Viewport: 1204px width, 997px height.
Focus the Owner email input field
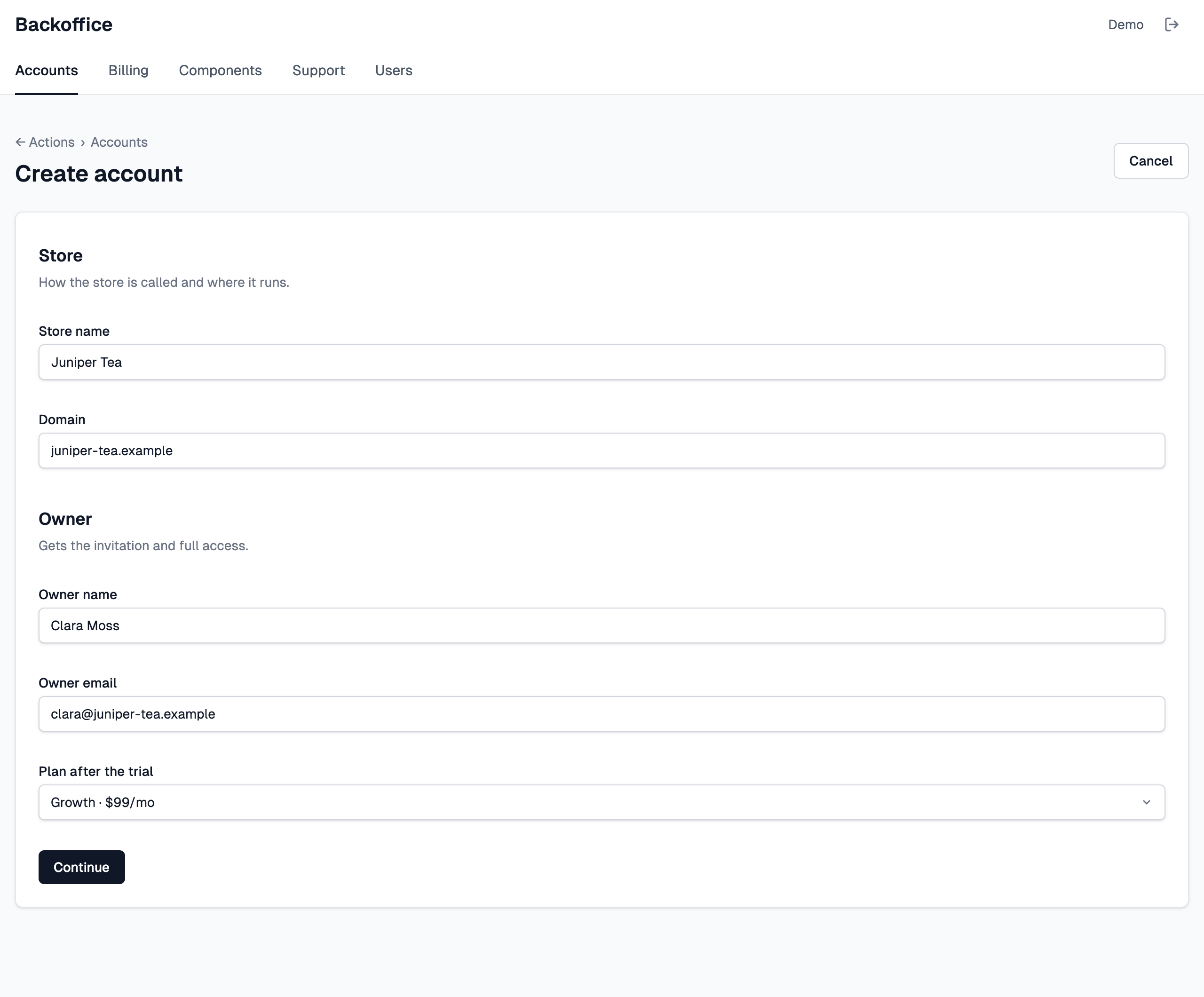602,714
